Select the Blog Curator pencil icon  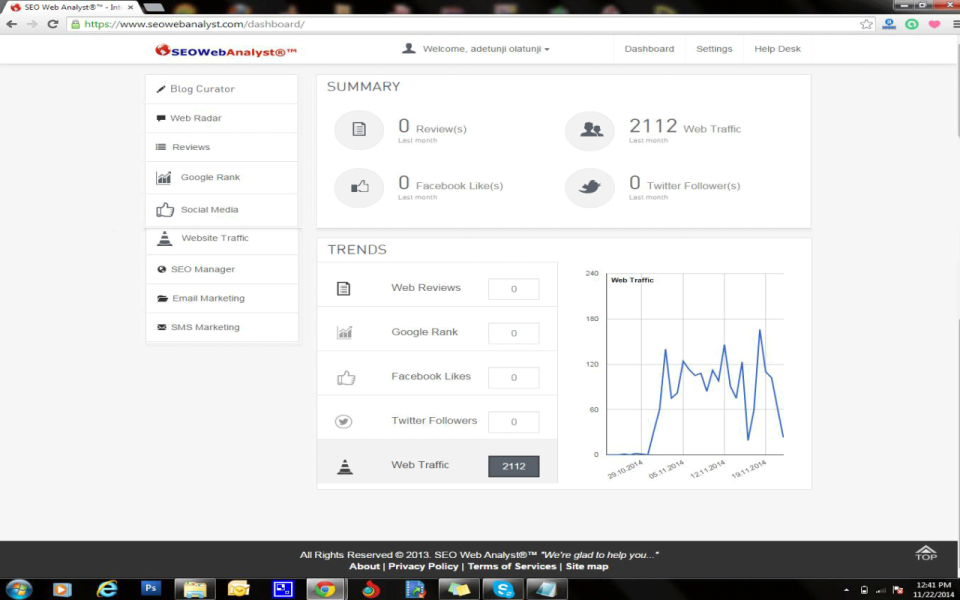160,89
